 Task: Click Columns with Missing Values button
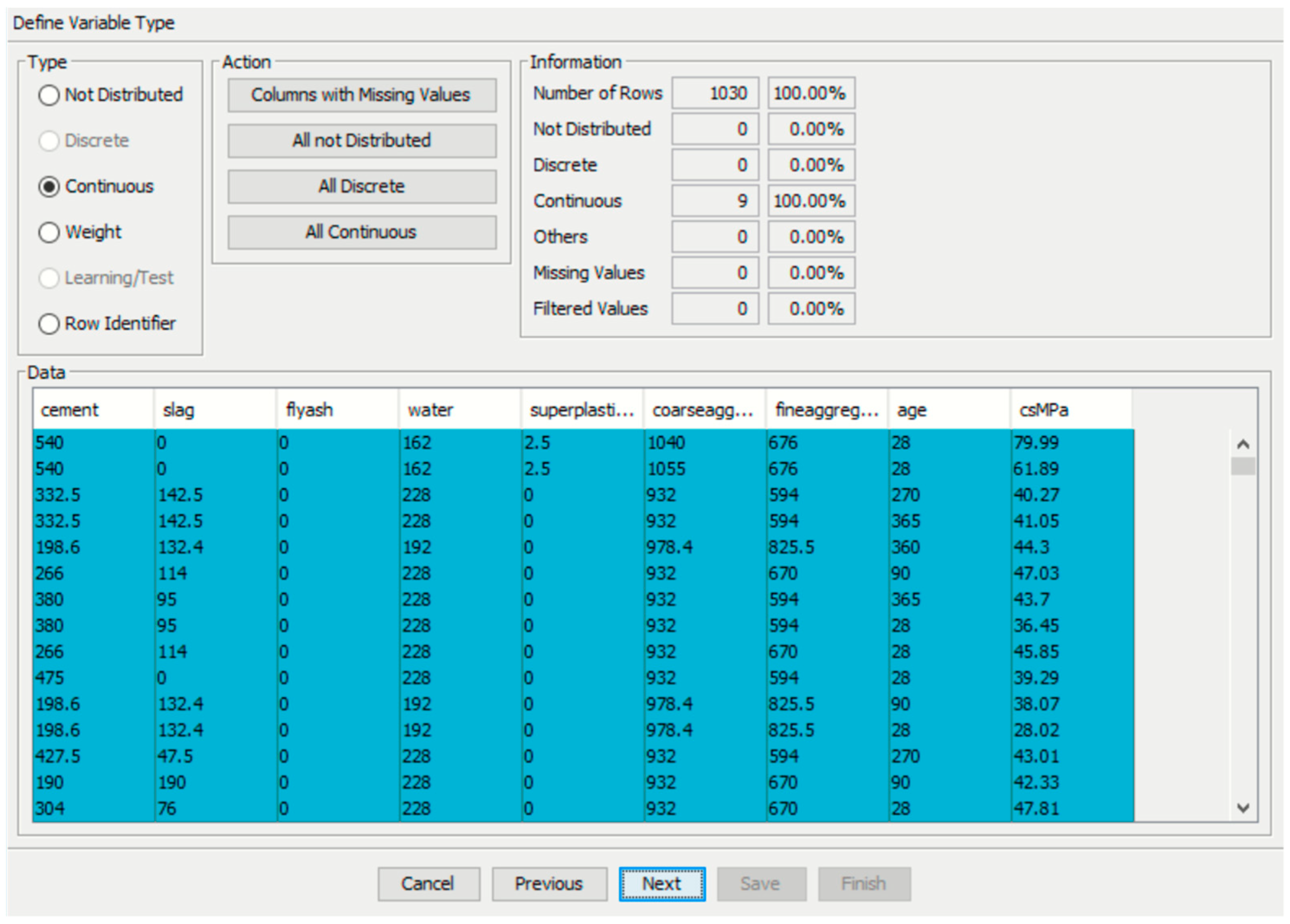[x=361, y=95]
